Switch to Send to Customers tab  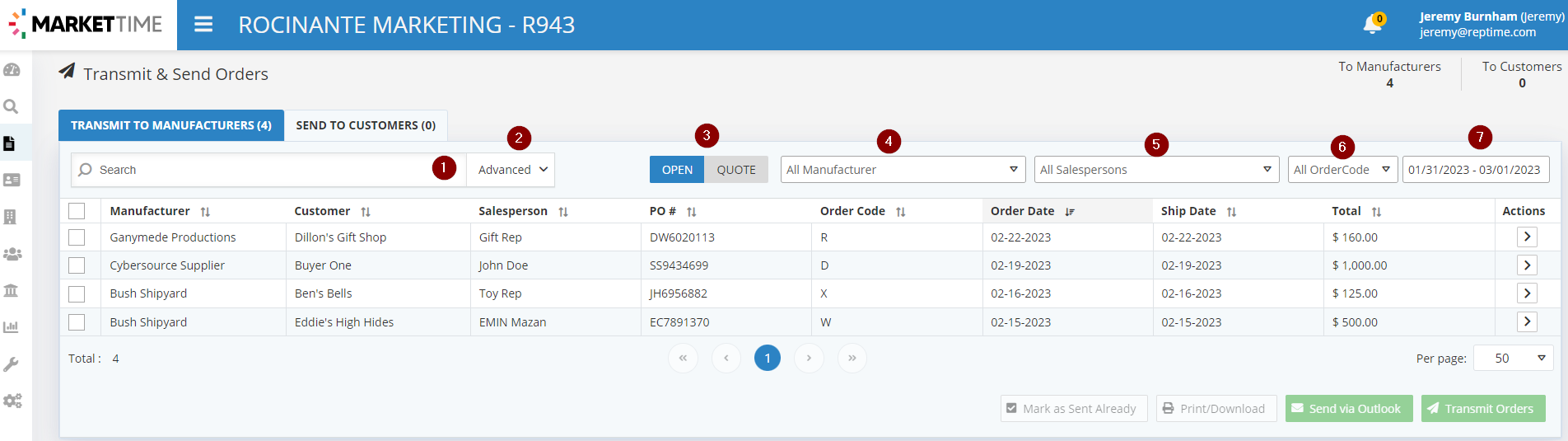(366, 125)
